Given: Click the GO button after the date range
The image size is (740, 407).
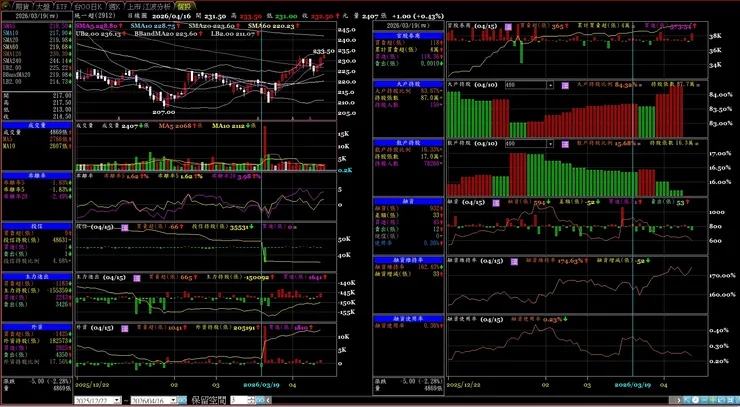Looking at the screenshot, I should [x=182, y=400].
